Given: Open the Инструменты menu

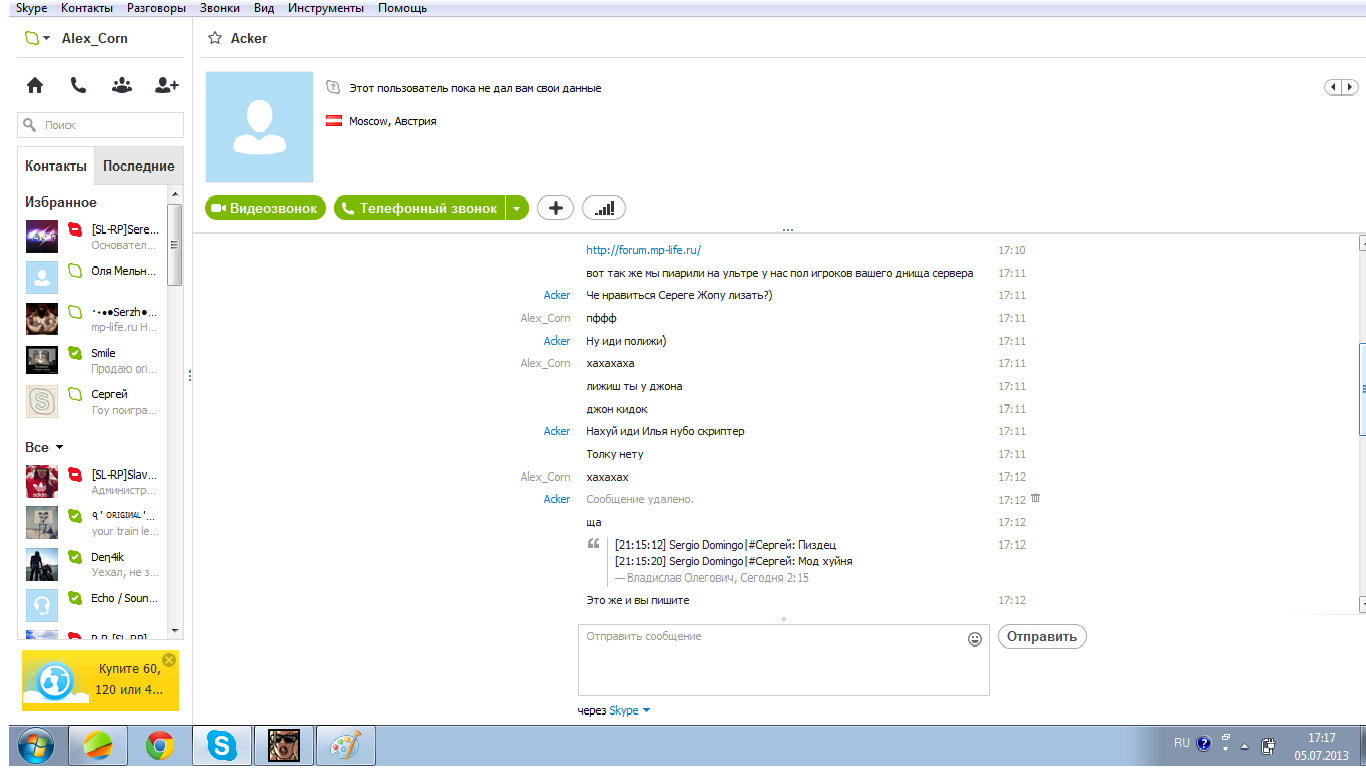Looking at the screenshot, I should pos(325,8).
